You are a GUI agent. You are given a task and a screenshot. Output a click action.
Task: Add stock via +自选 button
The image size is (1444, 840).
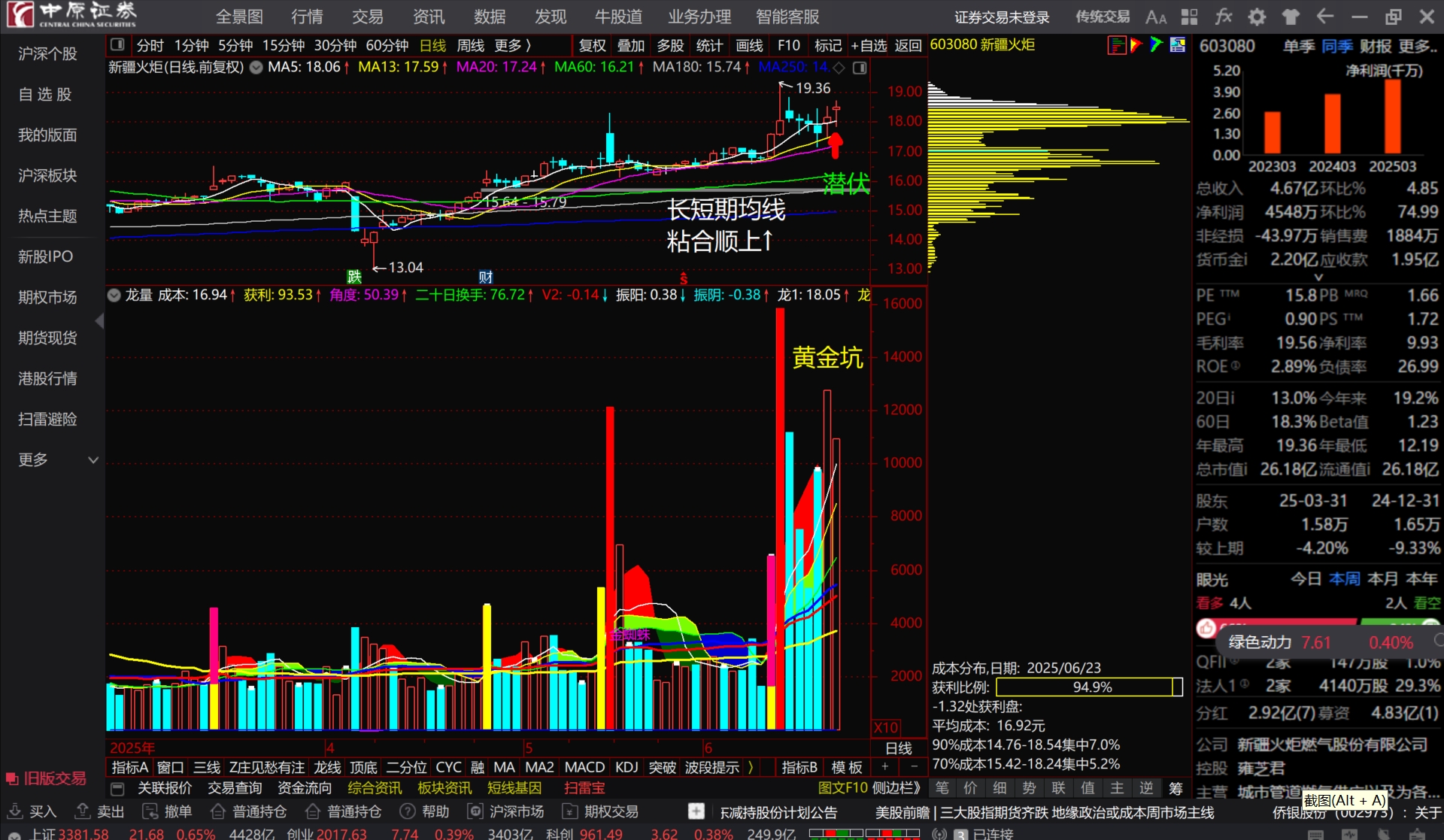(869, 45)
